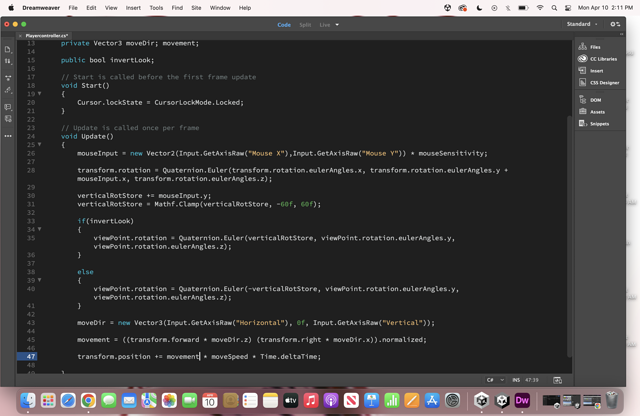Open the Standard workspace dropdown
Image resolution: width=640 pixels, height=416 pixels.
(x=582, y=24)
